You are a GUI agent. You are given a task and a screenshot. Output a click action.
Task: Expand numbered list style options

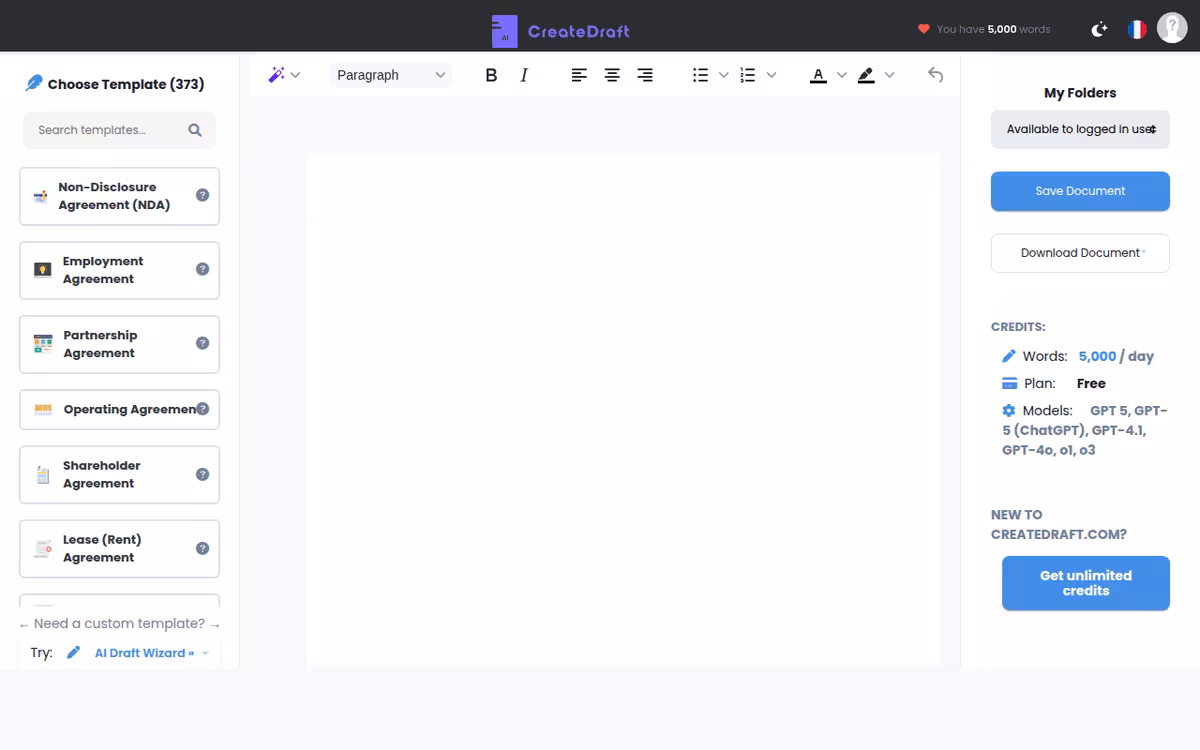[771, 75]
